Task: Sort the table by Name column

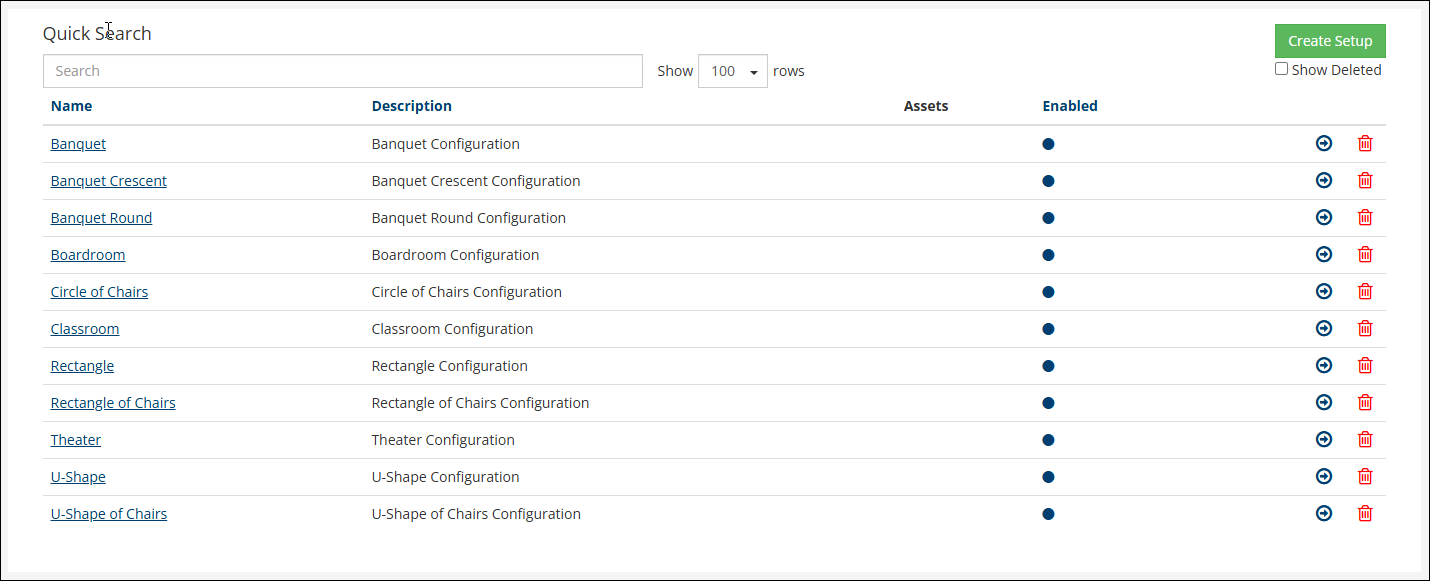Action: pyautogui.click(x=71, y=106)
